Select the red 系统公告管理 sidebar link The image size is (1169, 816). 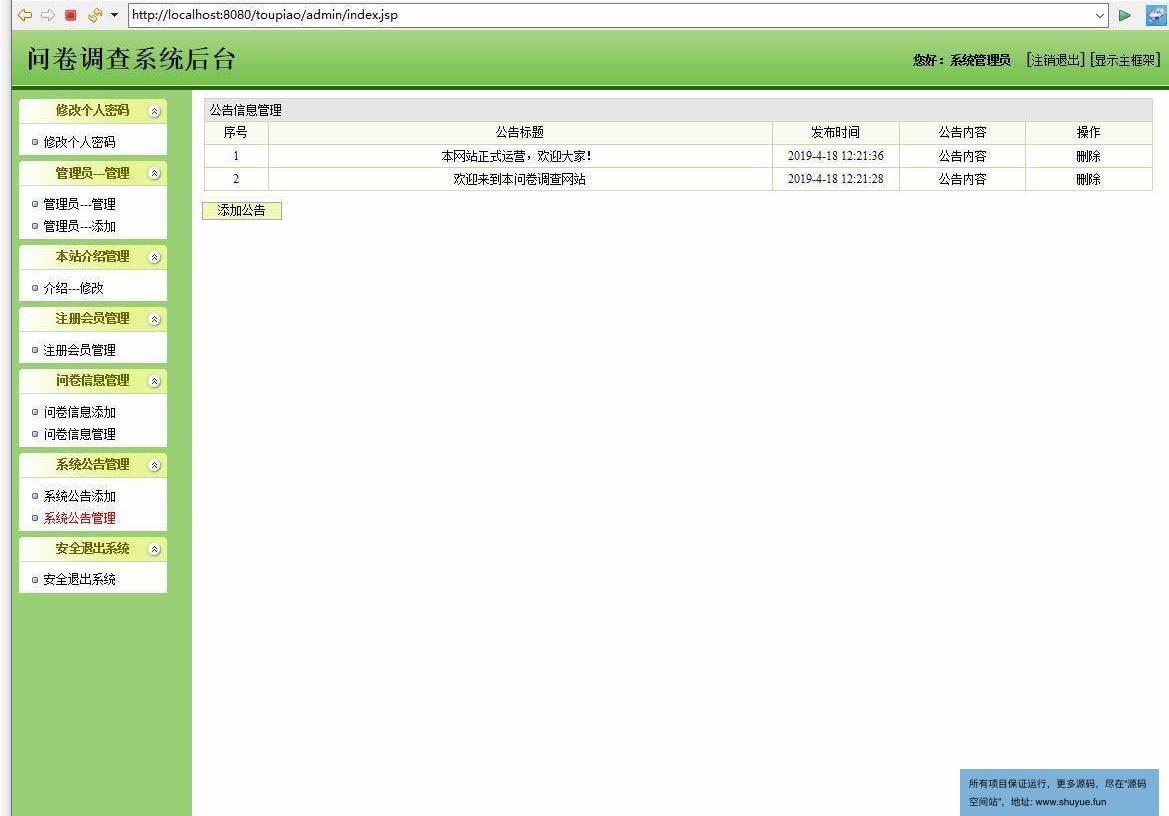tap(79, 518)
